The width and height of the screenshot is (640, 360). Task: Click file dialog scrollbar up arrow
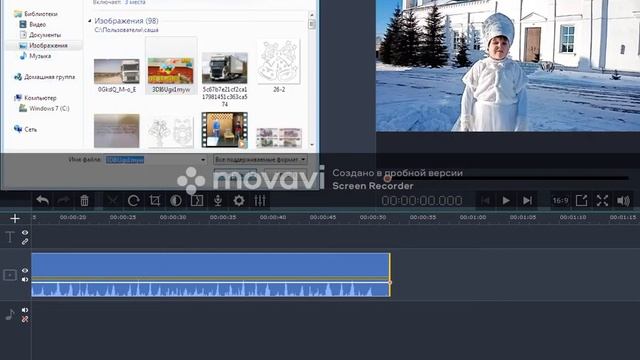click(312, 15)
